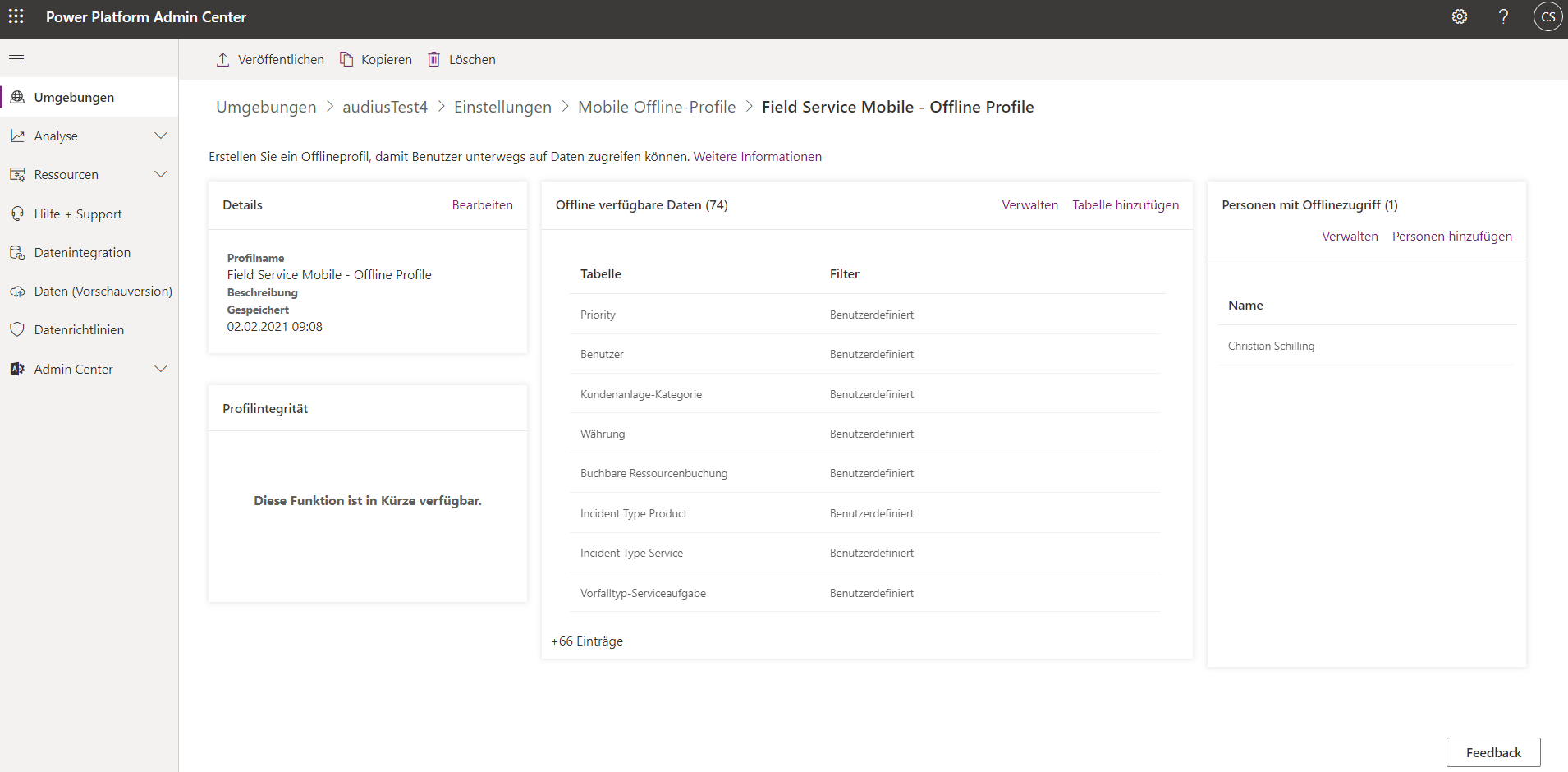
Task: Open the settings gear icon
Action: [1460, 16]
